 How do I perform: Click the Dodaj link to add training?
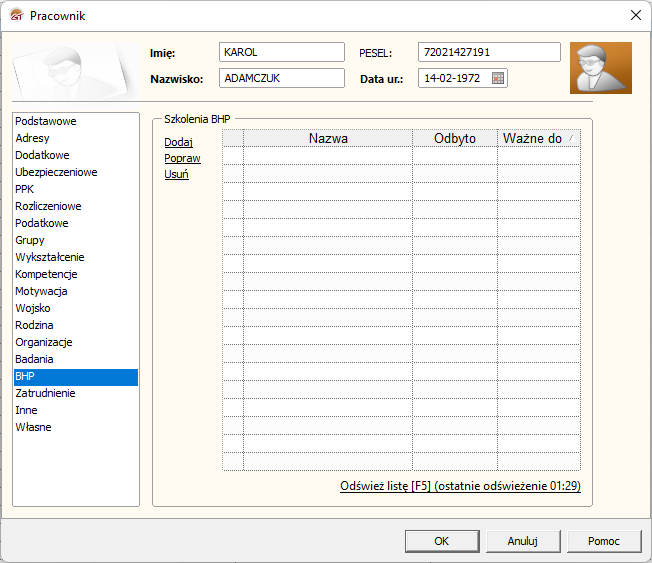pos(178,142)
